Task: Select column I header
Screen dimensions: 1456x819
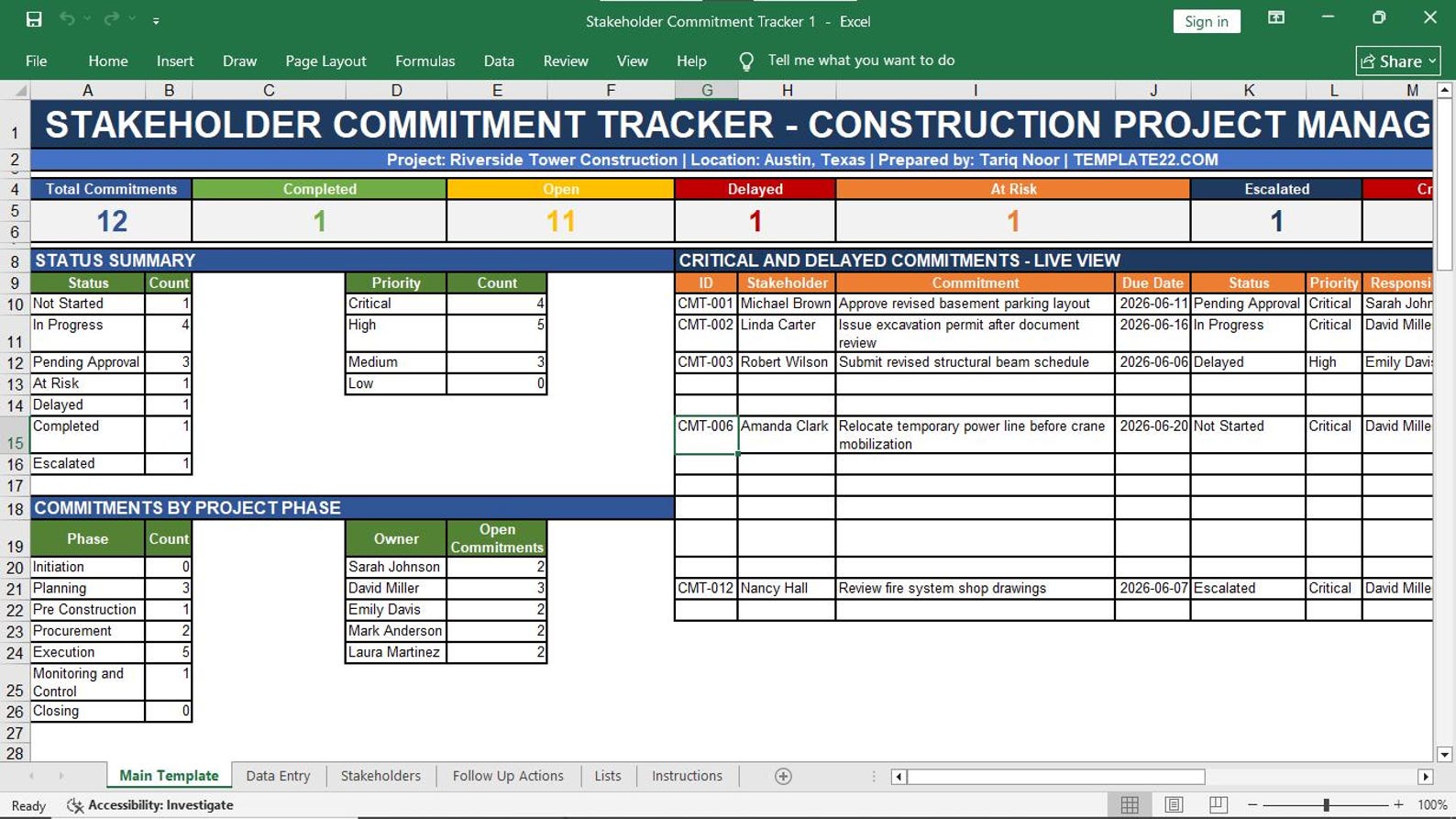Action: (x=975, y=90)
